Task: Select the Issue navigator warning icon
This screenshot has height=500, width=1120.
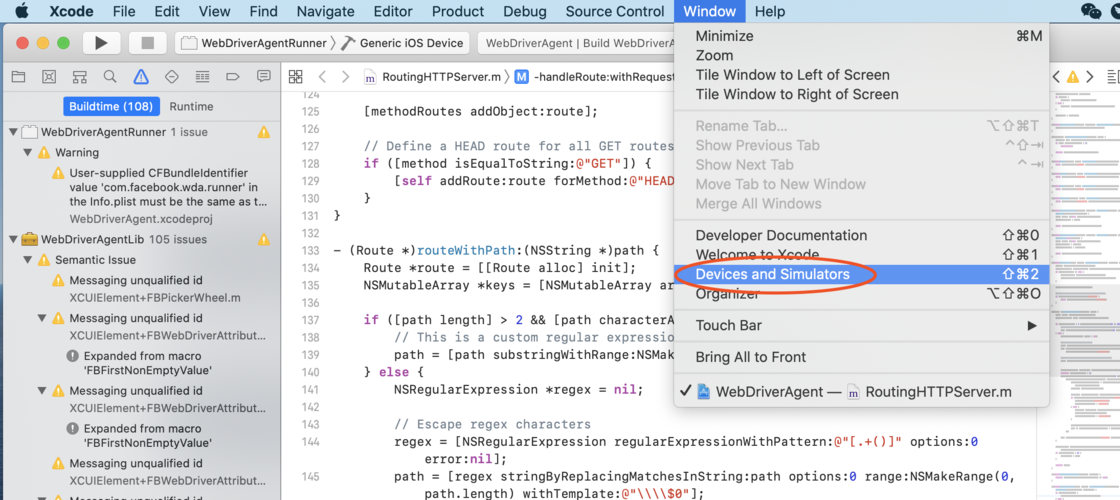Action: tap(141, 76)
